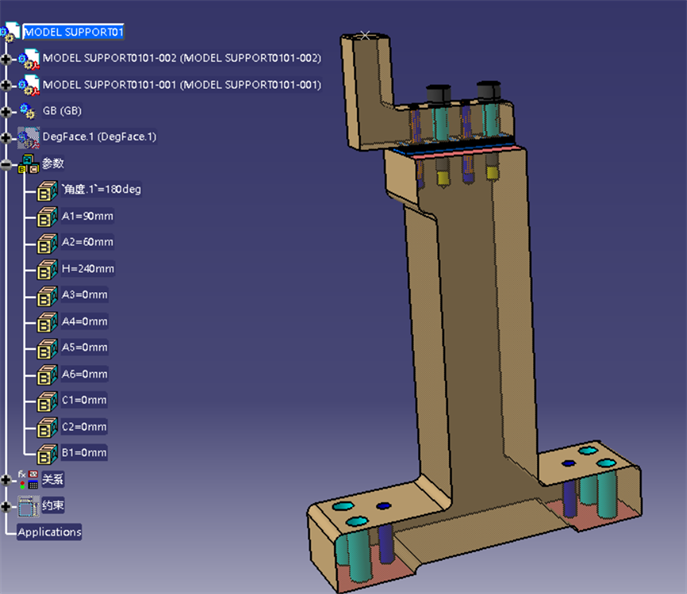The image size is (687, 594).
Task: Select the B1=0mm parameter label
Action: [x=84, y=453]
